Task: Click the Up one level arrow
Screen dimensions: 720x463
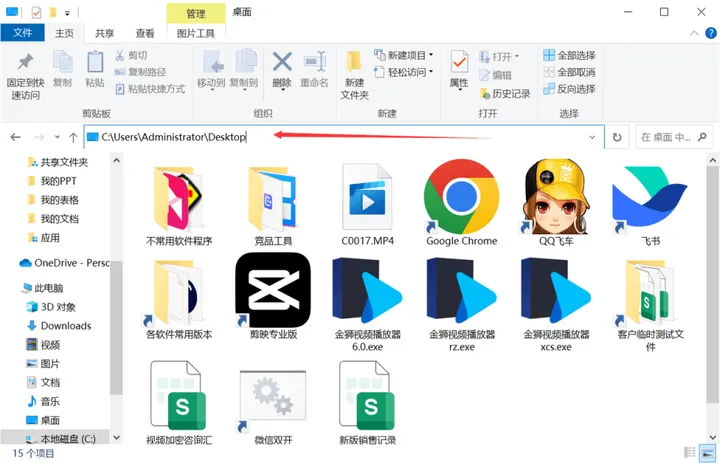Action: 73,137
